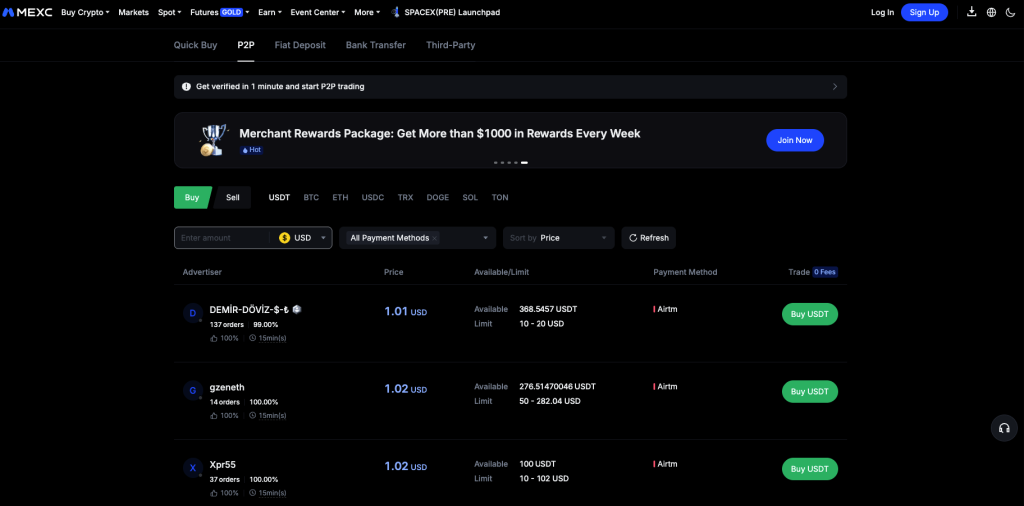Select SOL coin tab
The image size is (1024, 506).
470,197
